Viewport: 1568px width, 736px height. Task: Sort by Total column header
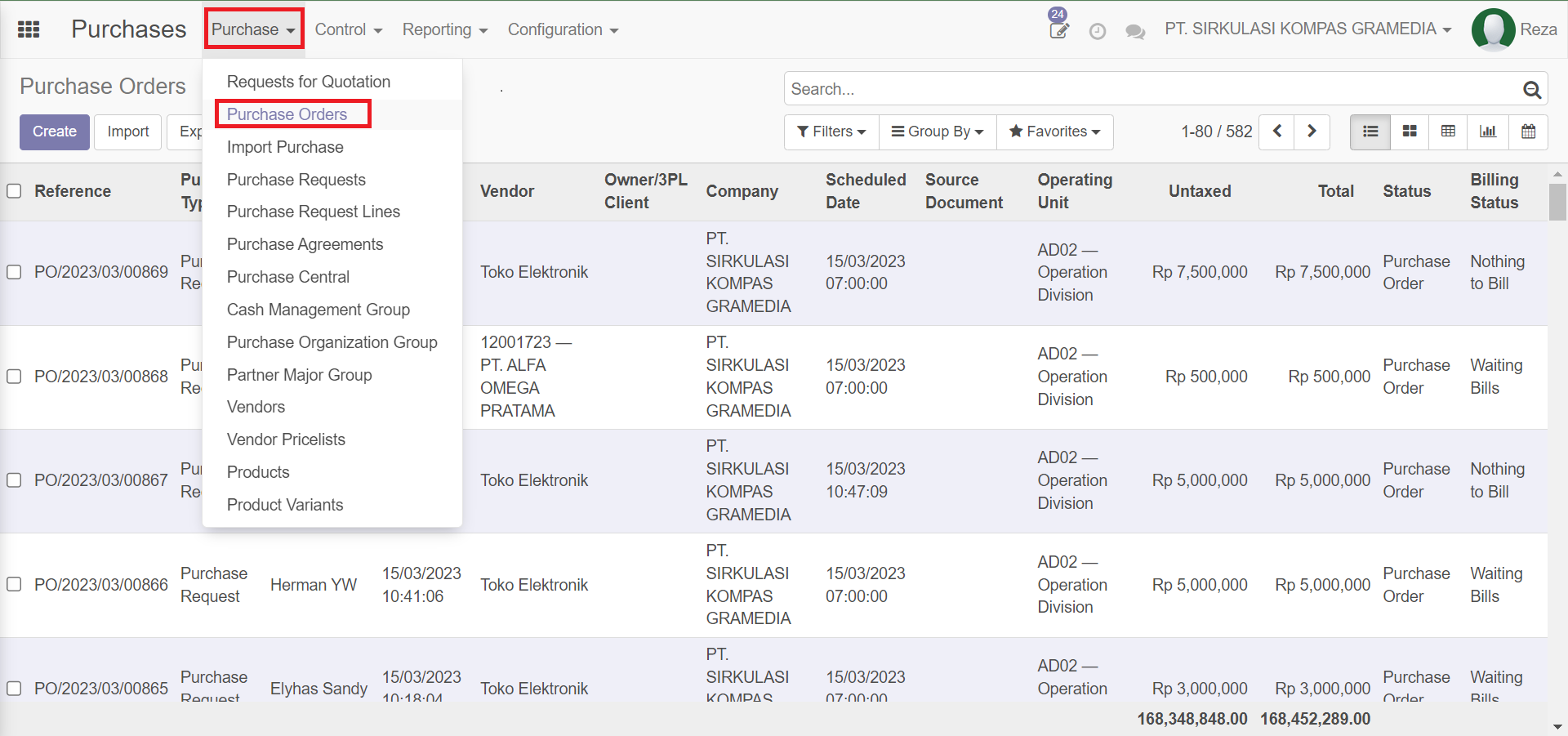1336,191
